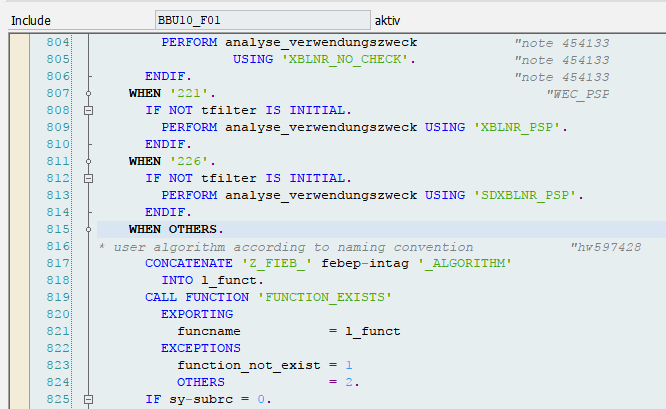Image resolution: width=666 pixels, height=409 pixels.
Task: Collapse the IF block at line 812
Action: 88,178
